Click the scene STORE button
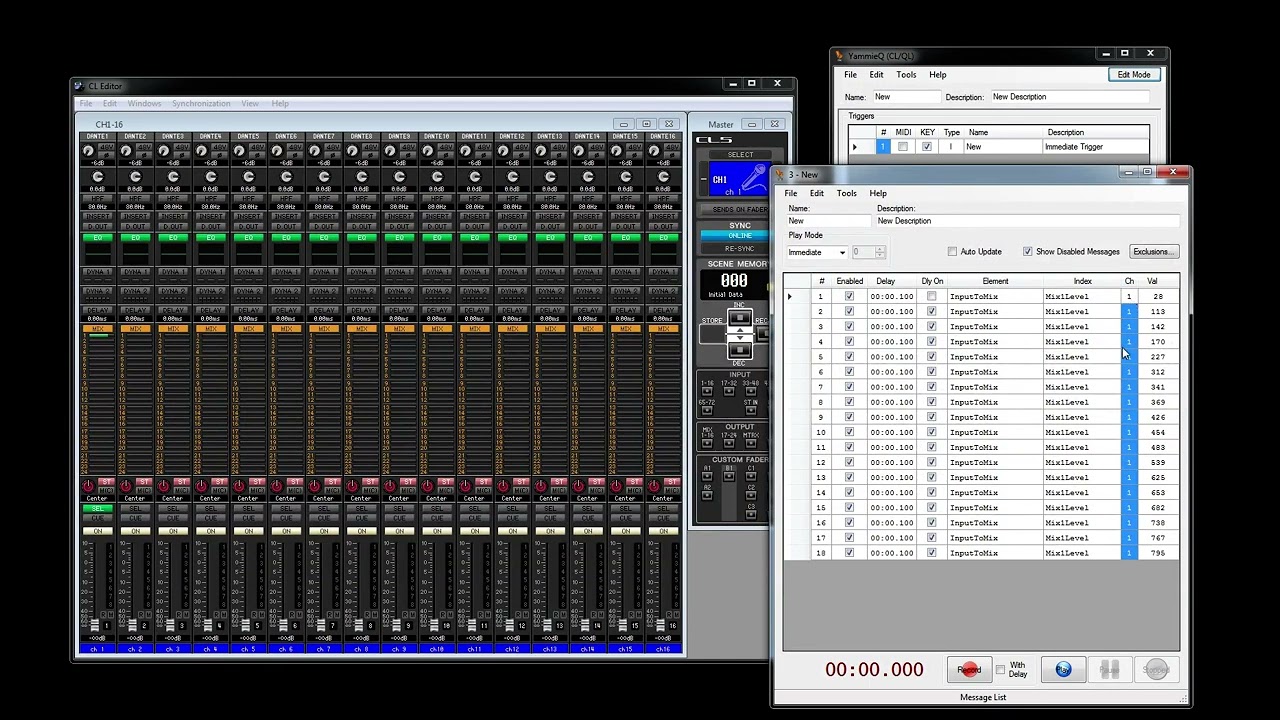The width and height of the screenshot is (1280, 720). (712, 333)
